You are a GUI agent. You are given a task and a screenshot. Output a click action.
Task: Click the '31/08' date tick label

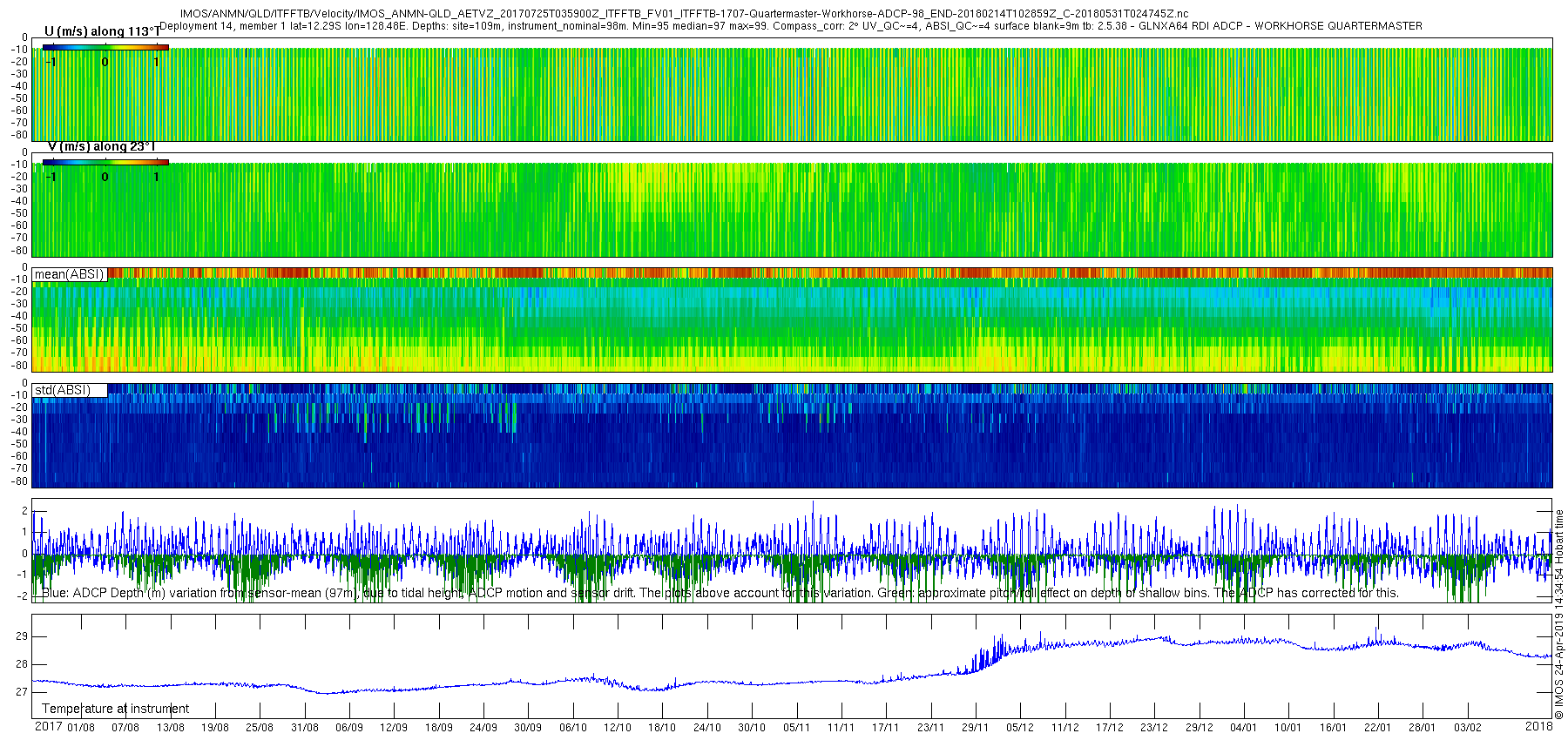coord(305,728)
